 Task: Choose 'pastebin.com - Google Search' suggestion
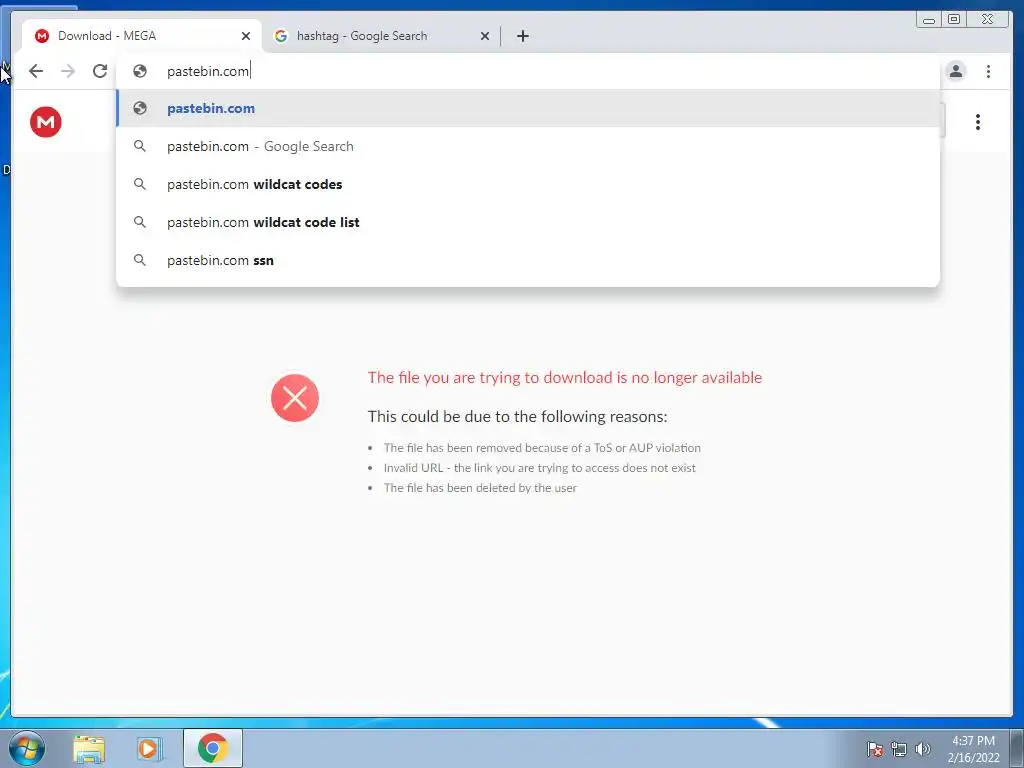[528, 146]
